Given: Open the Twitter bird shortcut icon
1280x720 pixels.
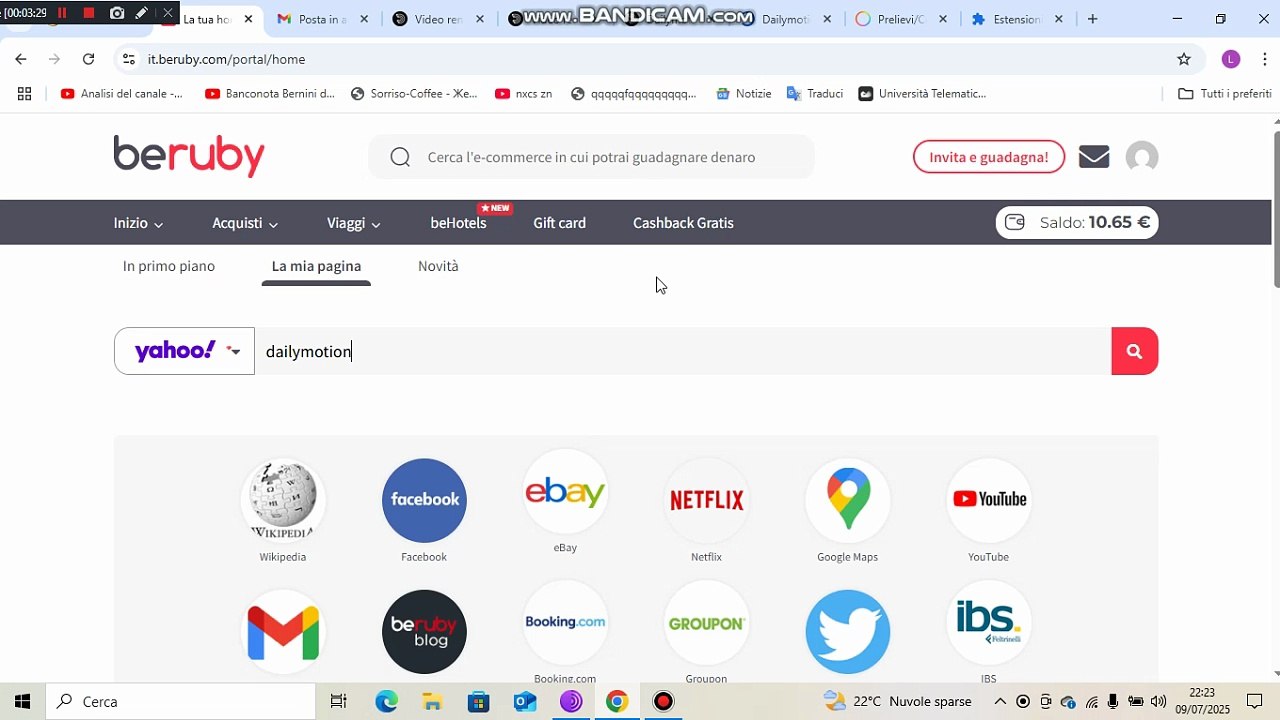Looking at the screenshot, I should click(x=848, y=631).
